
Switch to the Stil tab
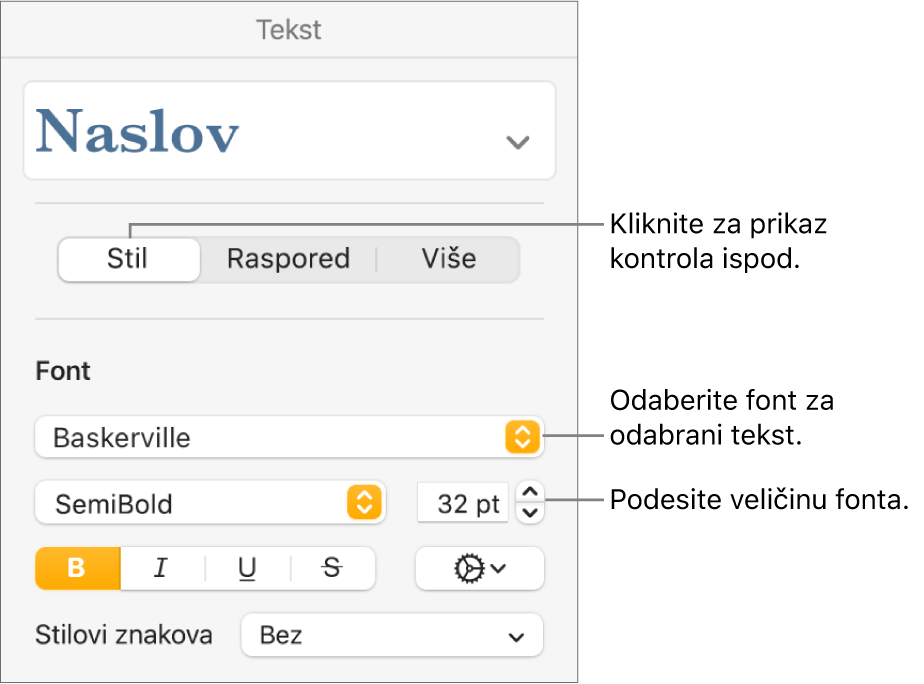click(x=129, y=259)
